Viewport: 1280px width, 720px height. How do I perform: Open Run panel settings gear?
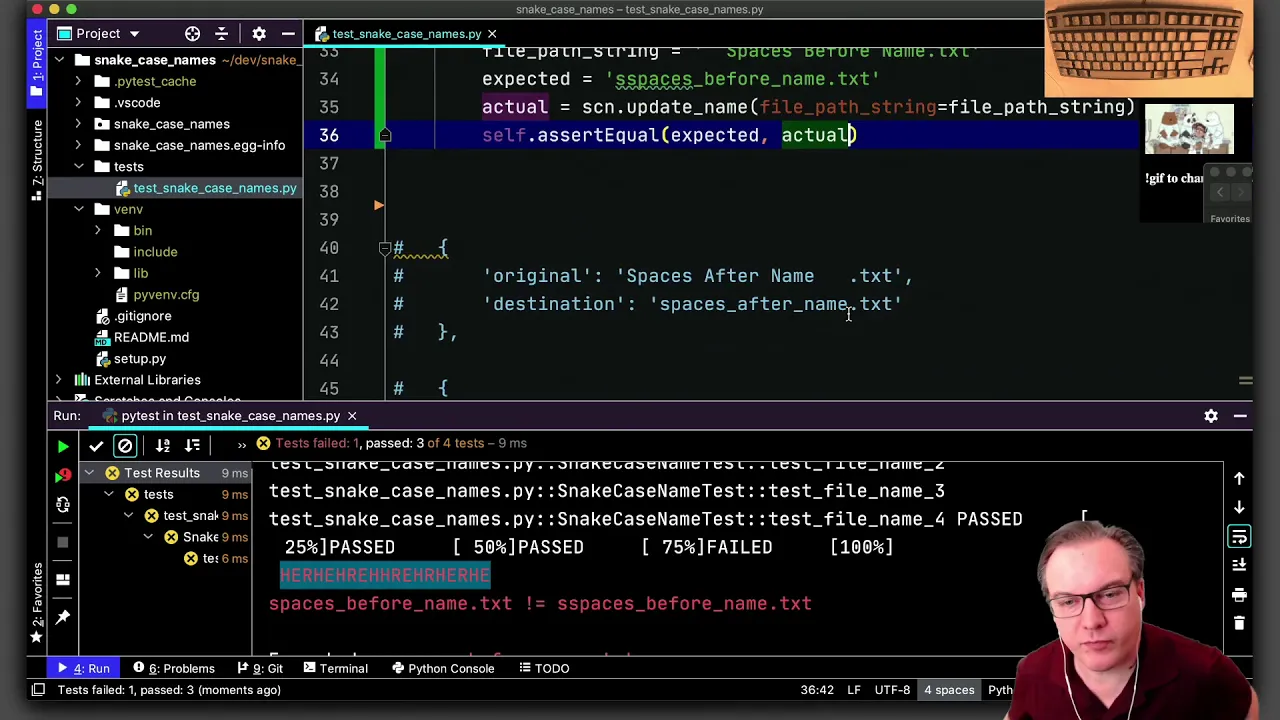pyautogui.click(x=1211, y=416)
